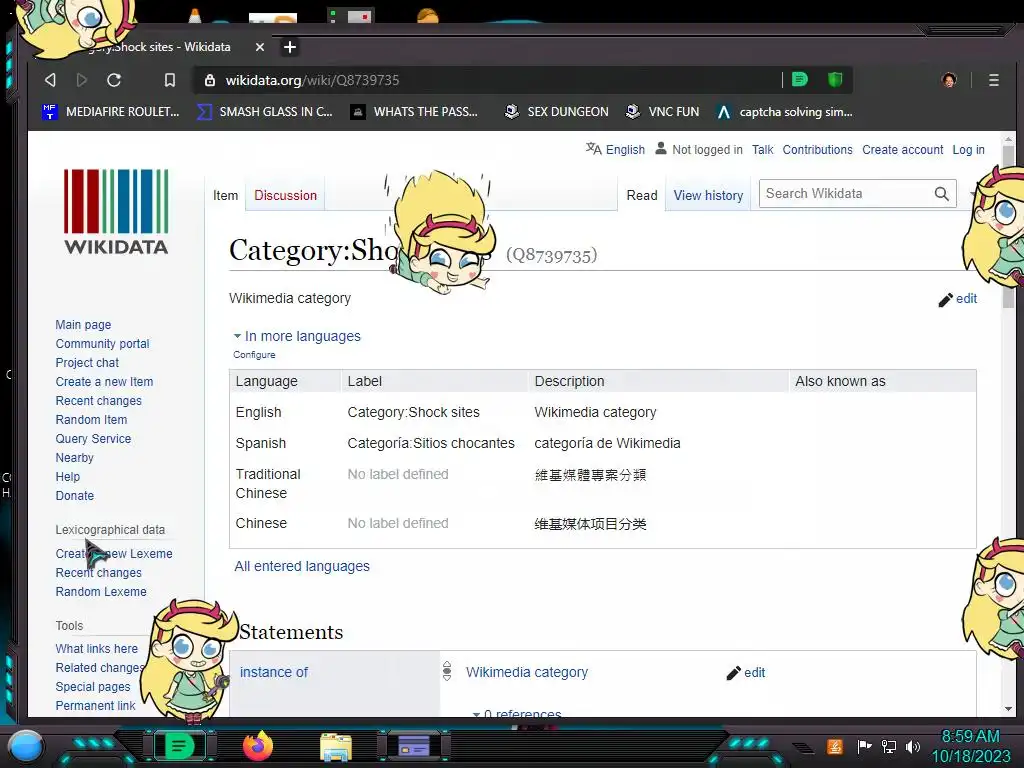Bookmark this page with bookmark icon
Viewport: 1024px width, 768px height.
170,80
